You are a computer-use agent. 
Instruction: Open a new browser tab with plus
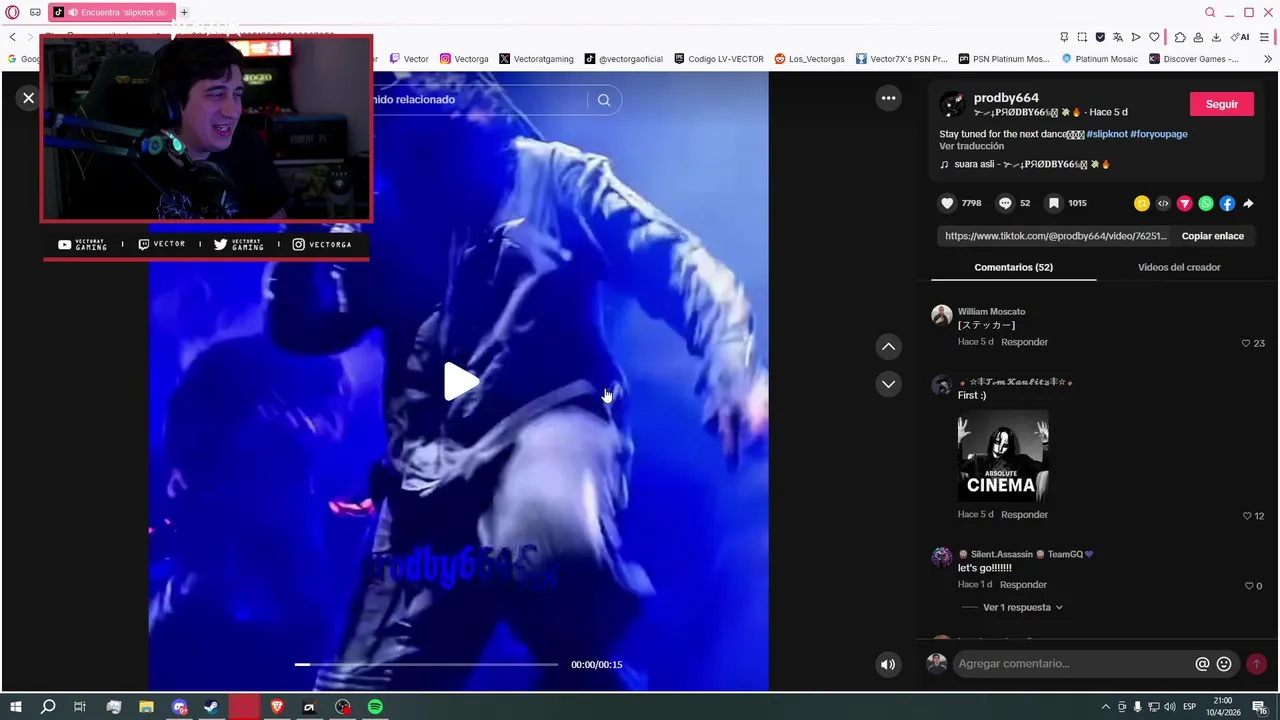point(184,12)
